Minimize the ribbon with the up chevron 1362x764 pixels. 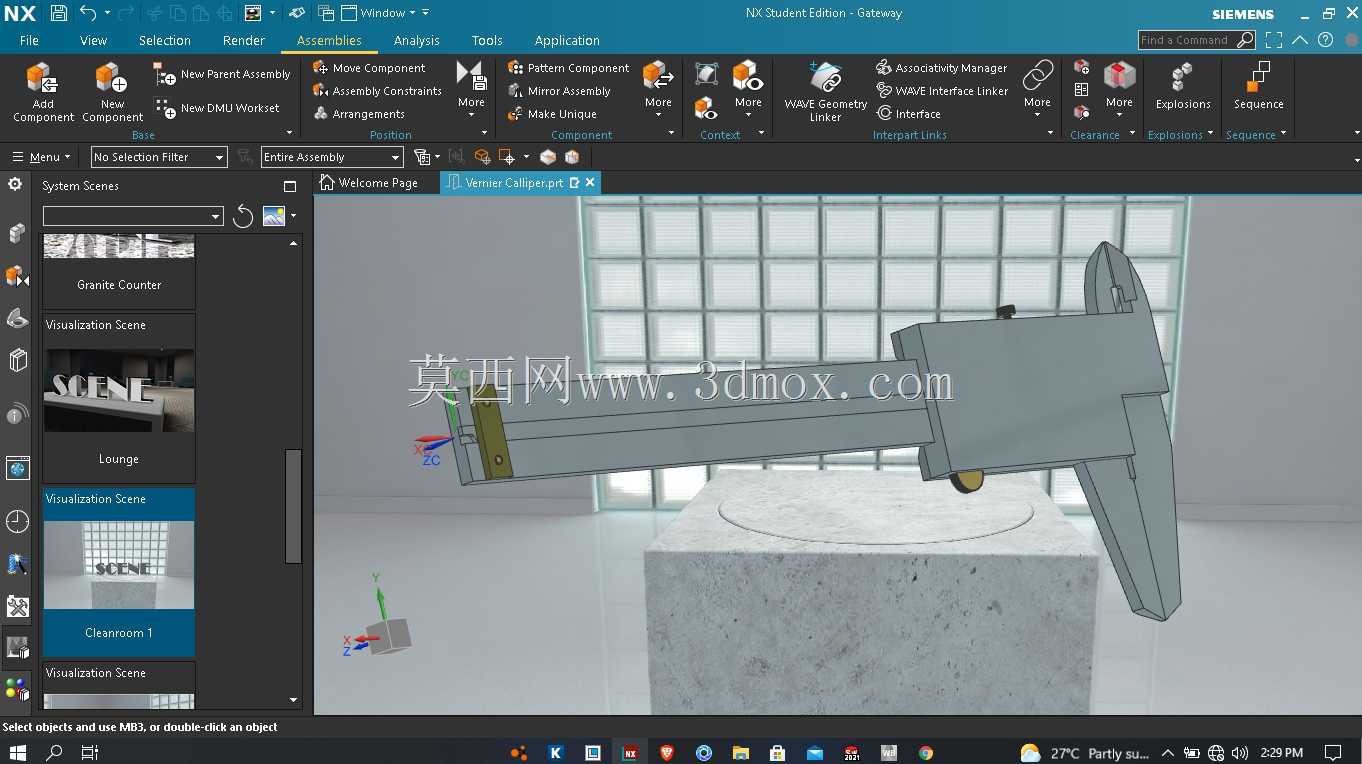[1299, 40]
